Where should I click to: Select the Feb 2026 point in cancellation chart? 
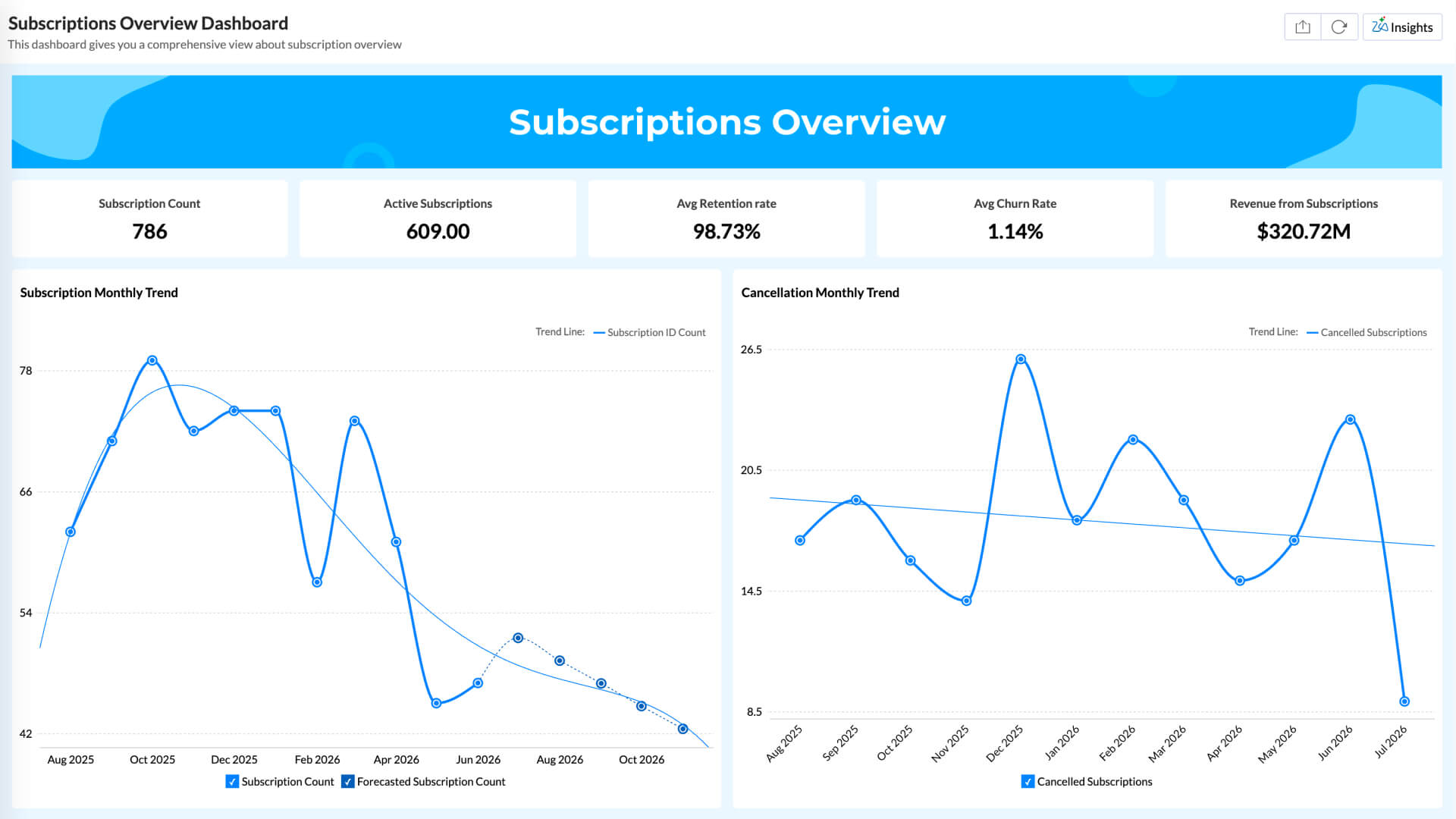(x=1133, y=440)
